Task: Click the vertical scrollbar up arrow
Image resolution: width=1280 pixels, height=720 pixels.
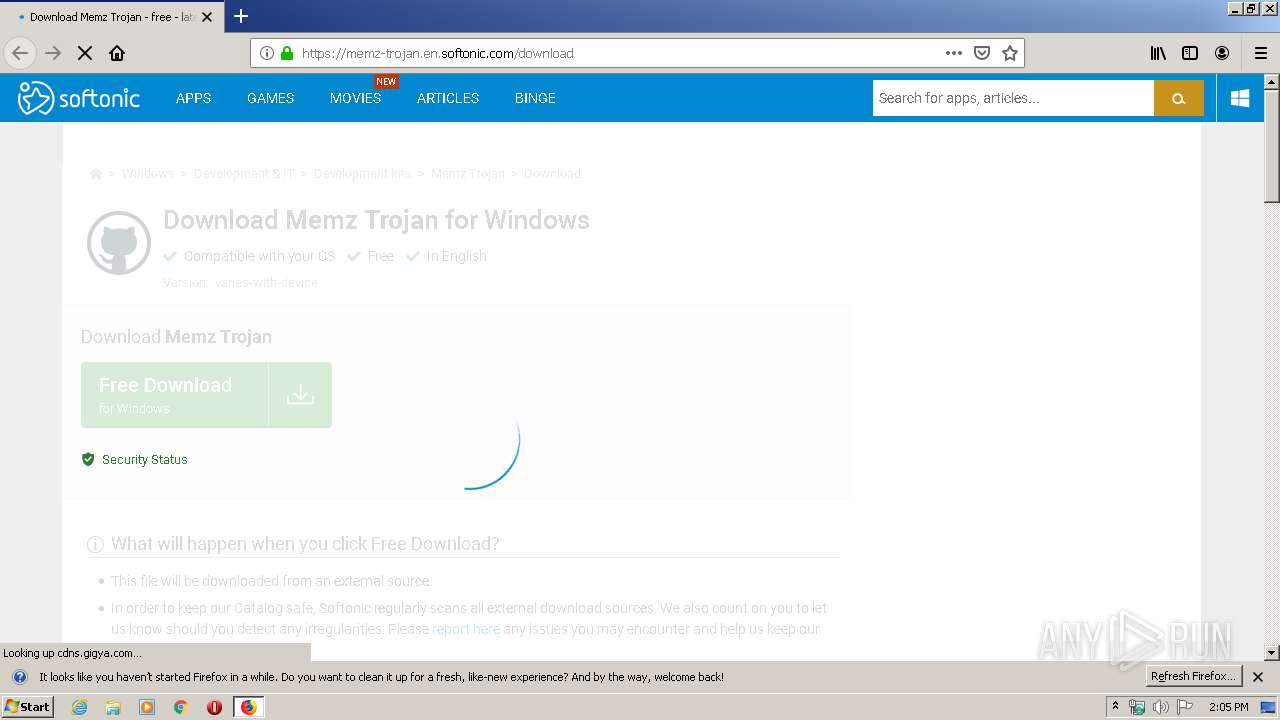Action: [1272, 82]
